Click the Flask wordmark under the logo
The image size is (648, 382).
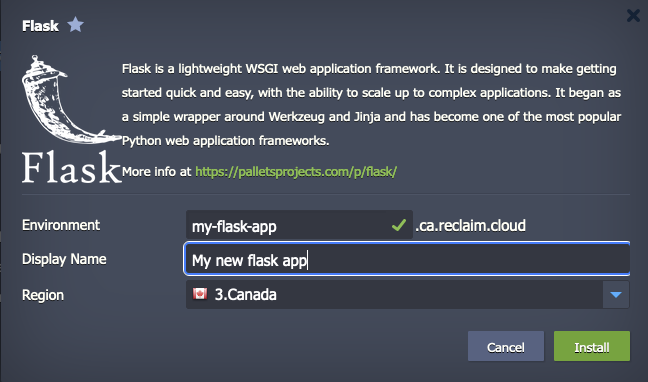coord(71,167)
